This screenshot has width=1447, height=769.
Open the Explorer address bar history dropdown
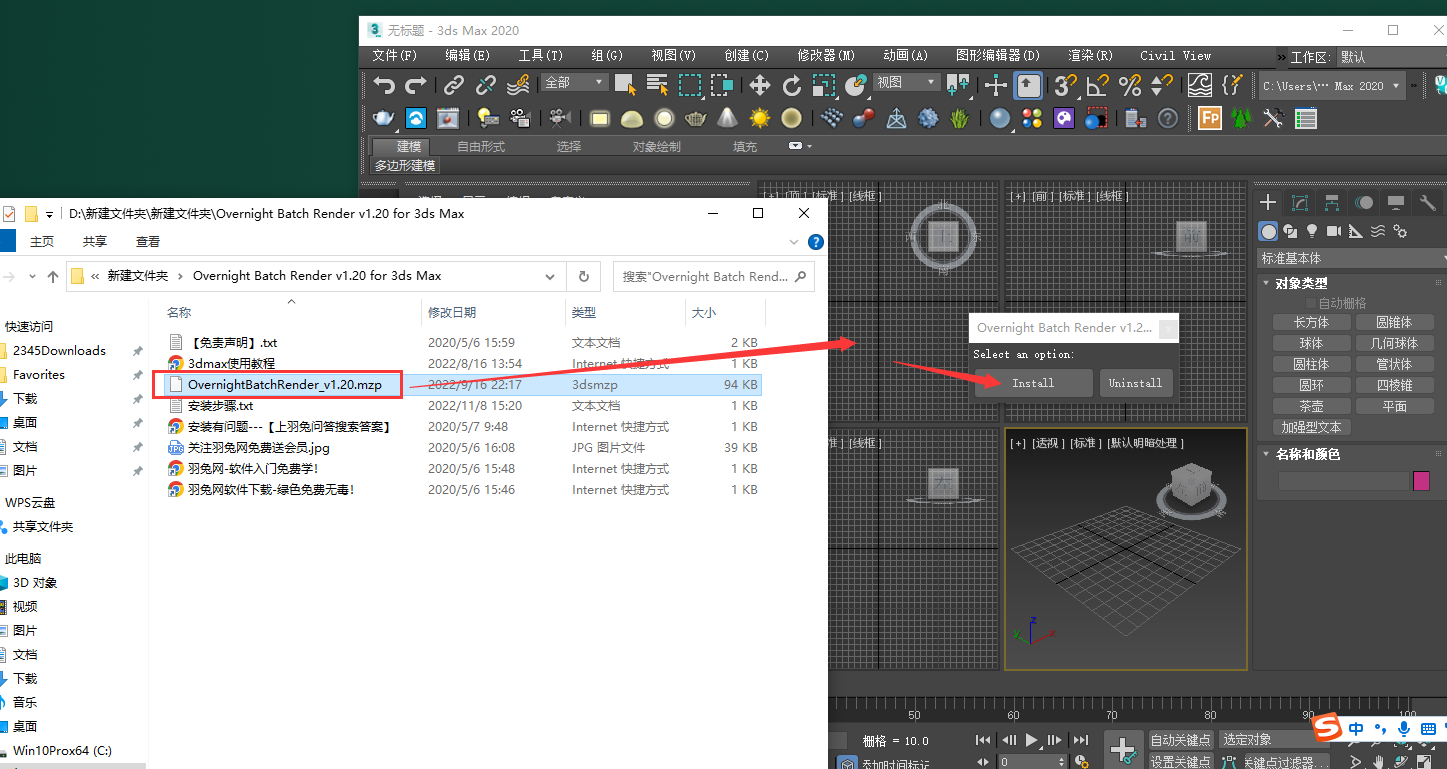(x=550, y=276)
